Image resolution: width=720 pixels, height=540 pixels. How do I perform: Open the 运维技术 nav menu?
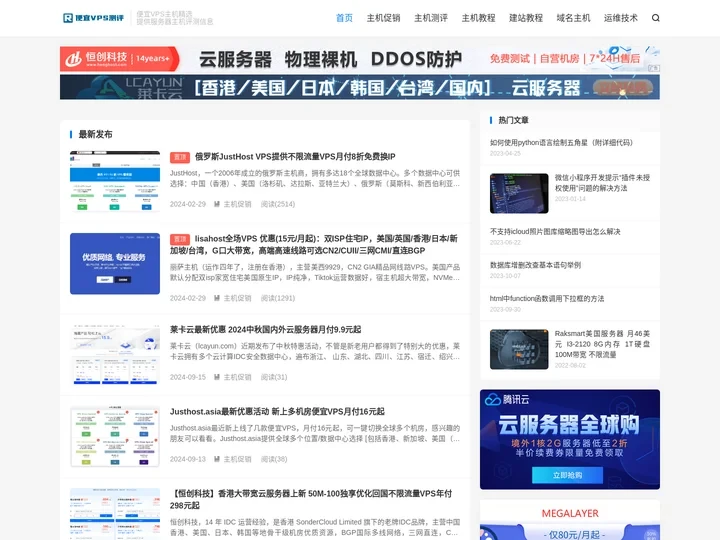tap(620, 18)
